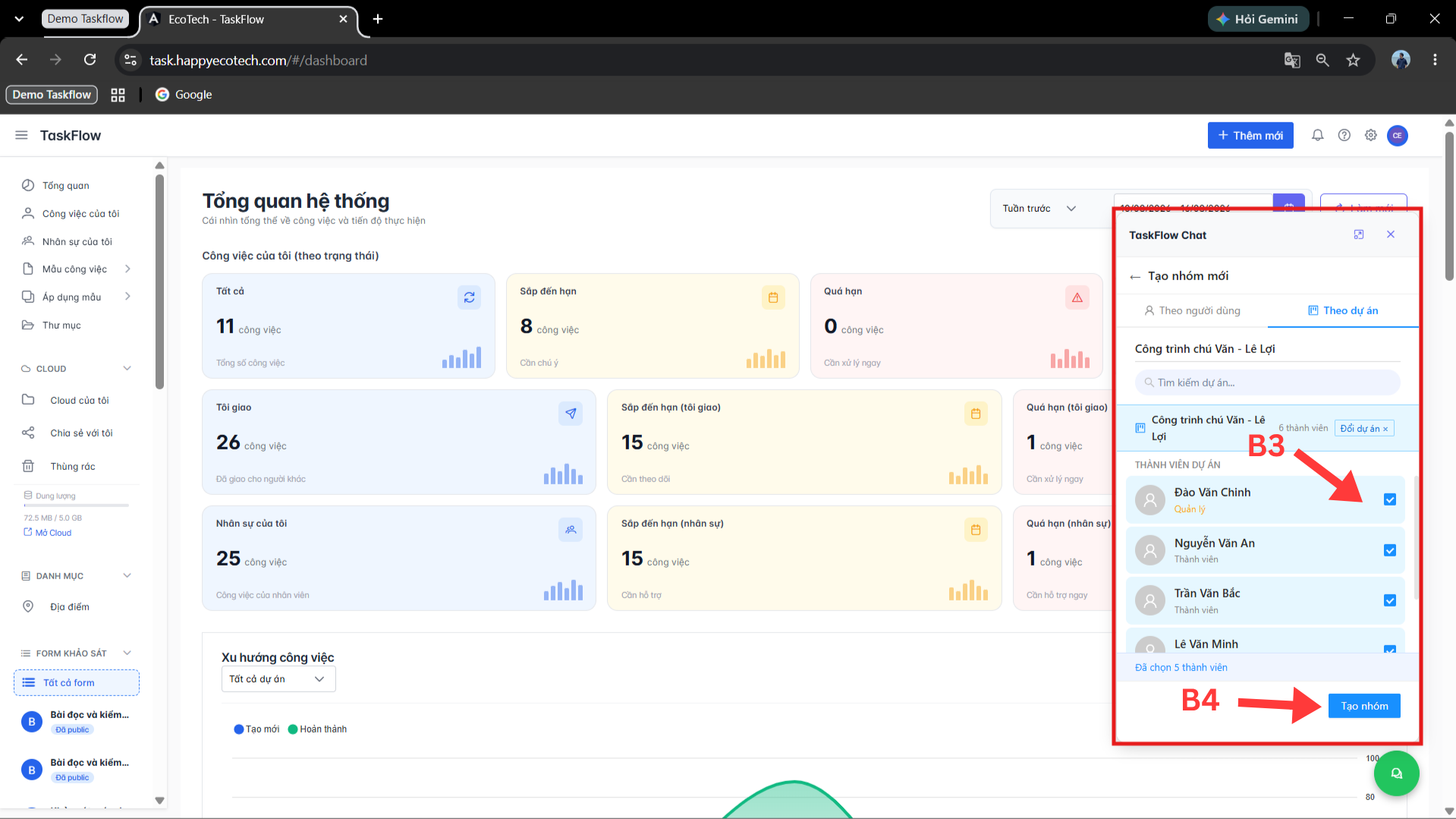Open Nhân sự của tôi in sidebar
1456x819 pixels.
coord(77,241)
